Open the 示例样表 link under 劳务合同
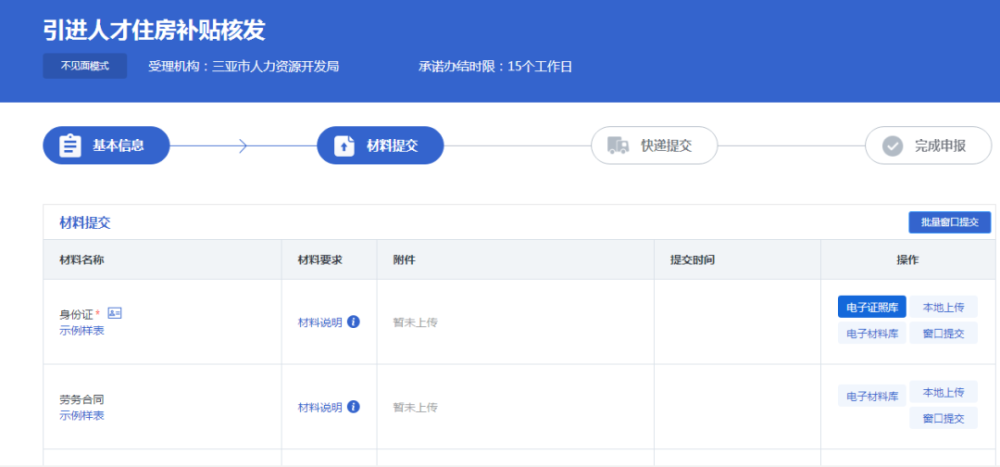The width and height of the screenshot is (1000, 467). [81, 416]
